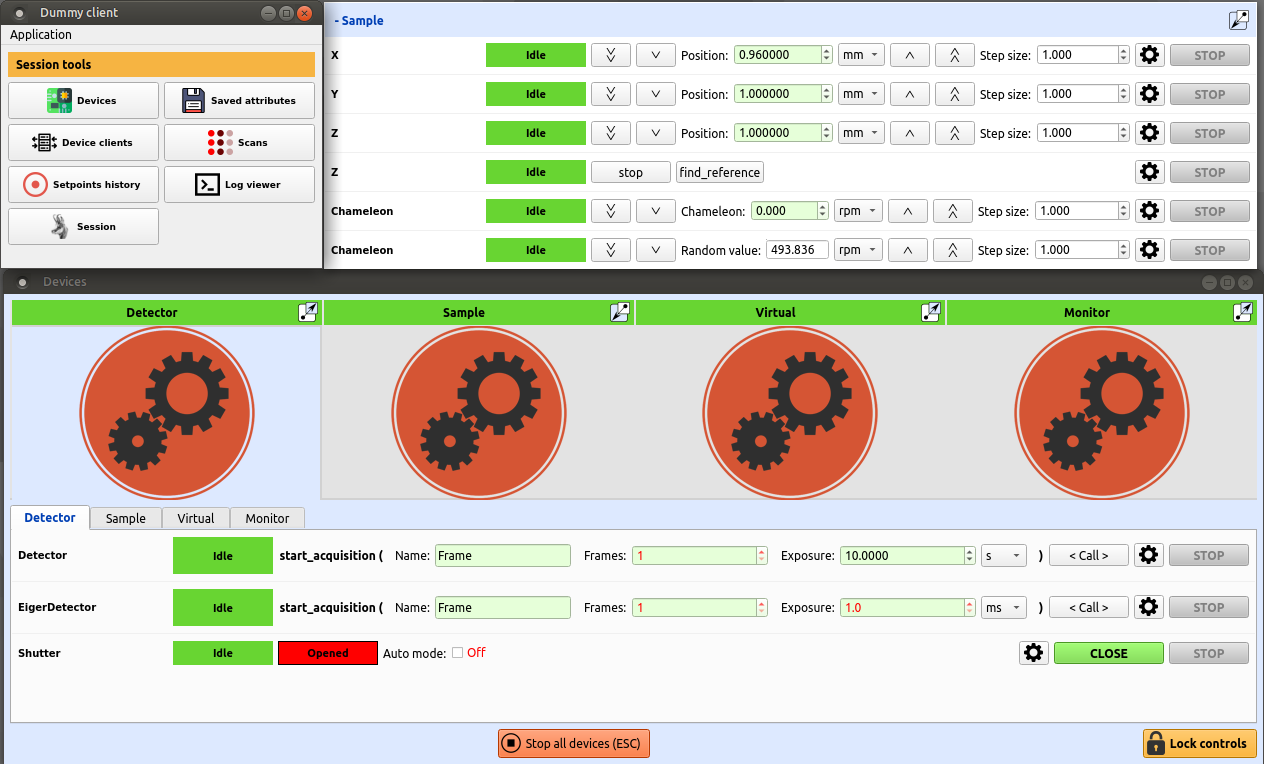Expand EigerDetector exposure unit dropdown
This screenshot has width=1264, height=764.
click(1004, 608)
